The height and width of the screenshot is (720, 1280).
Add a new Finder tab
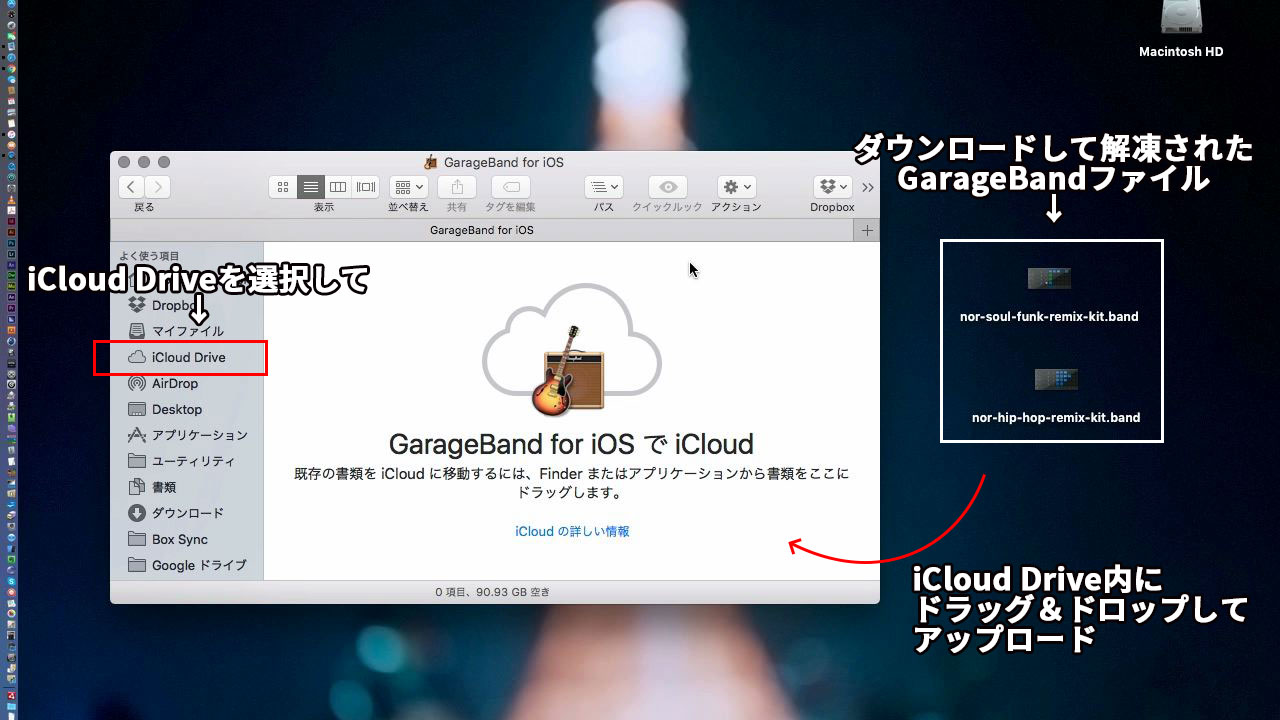coord(867,230)
